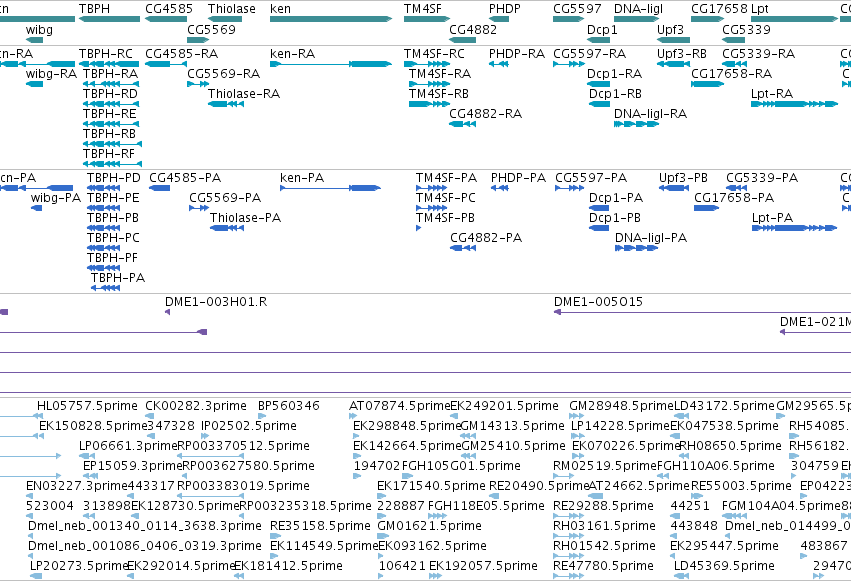Click the RH03161.5prime EST label
Screen dimensions: 851x581
(x=604, y=526)
